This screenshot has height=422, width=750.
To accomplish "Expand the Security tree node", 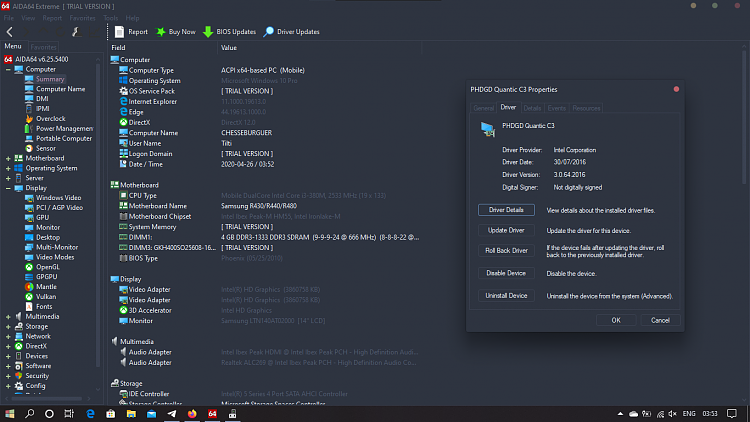I will 8,376.
